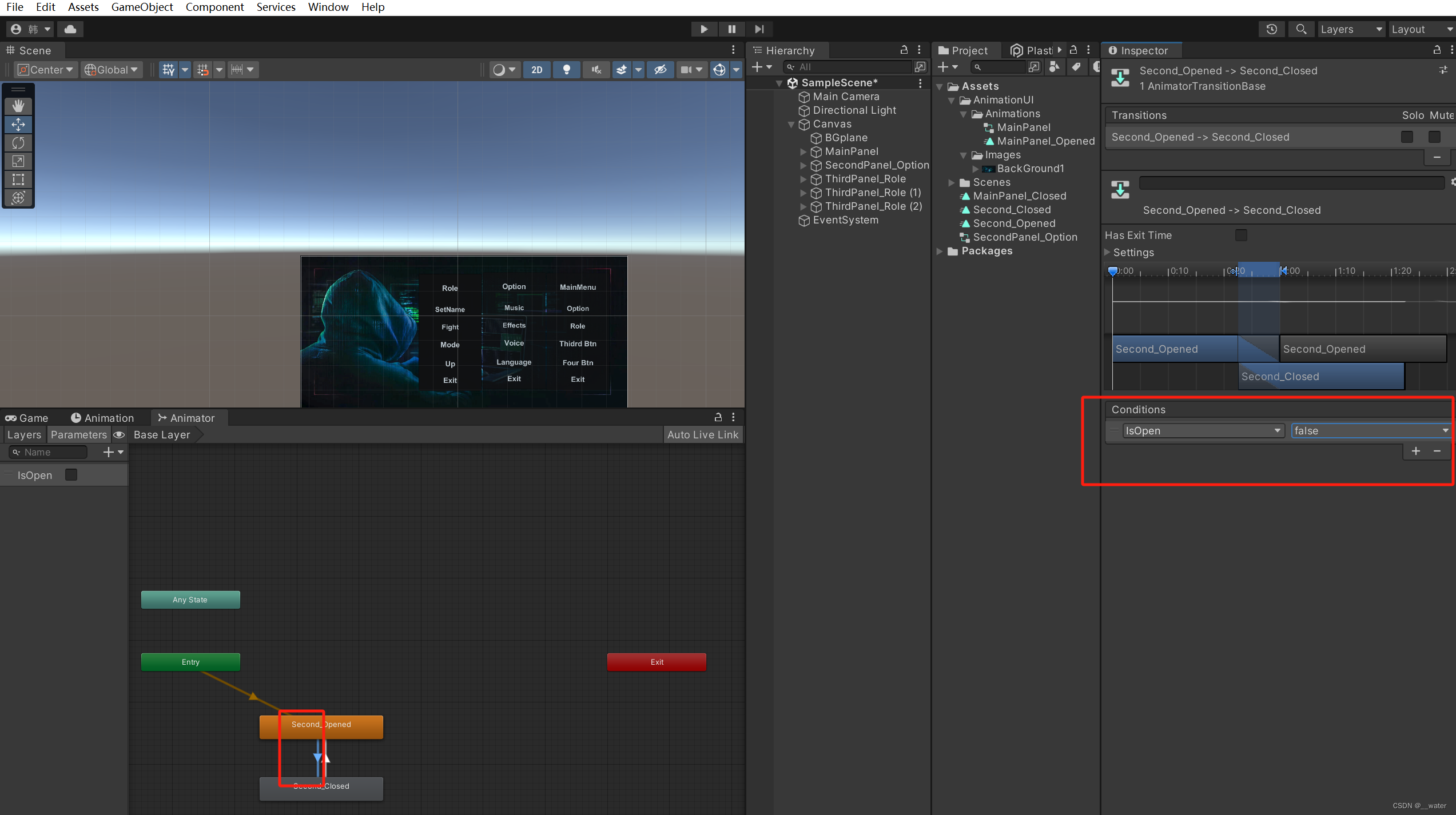
Task: Click the Hierarchy search field
Action: click(848, 67)
